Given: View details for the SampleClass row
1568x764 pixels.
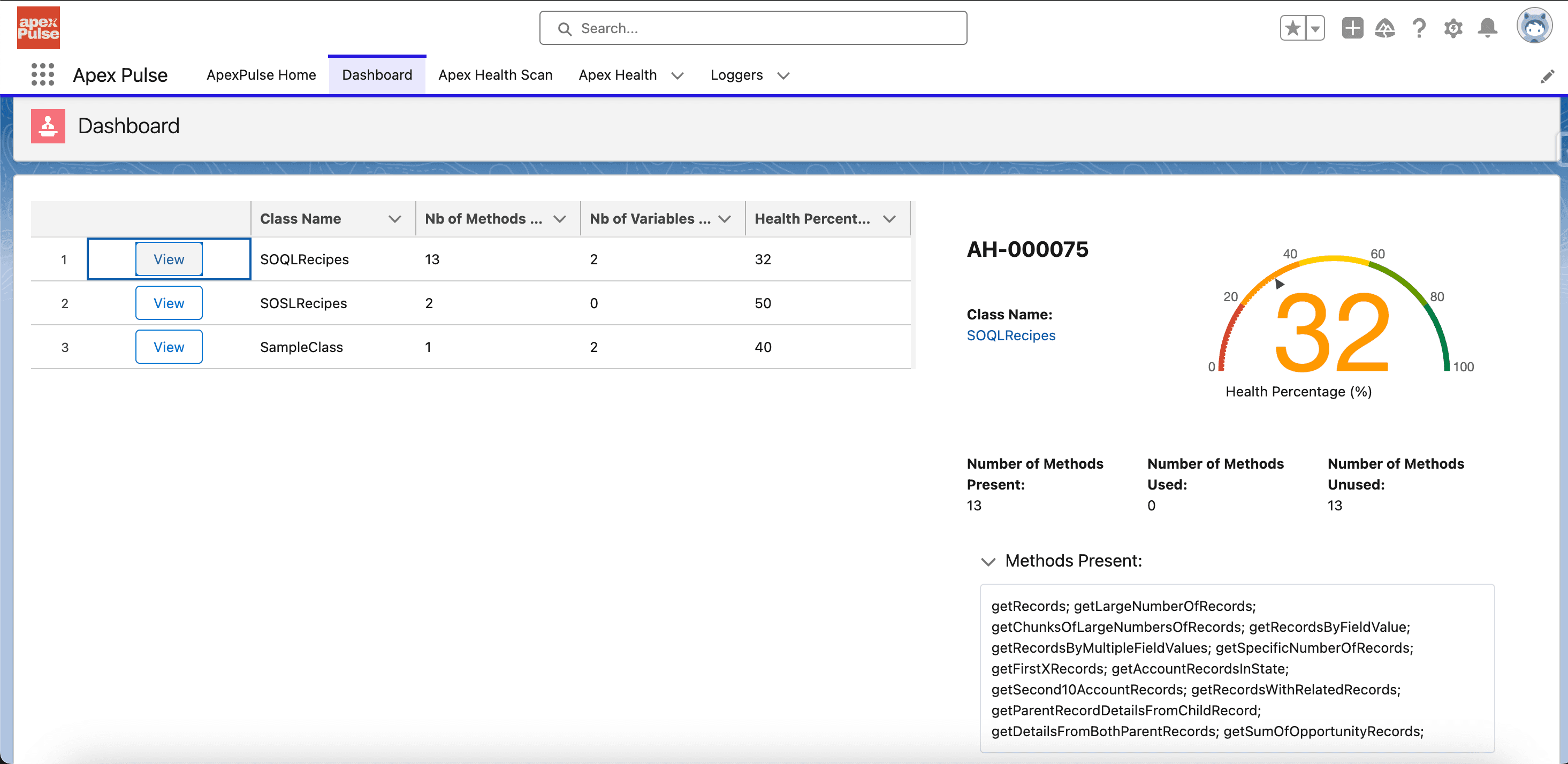Looking at the screenshot, I should pos(169,347).
